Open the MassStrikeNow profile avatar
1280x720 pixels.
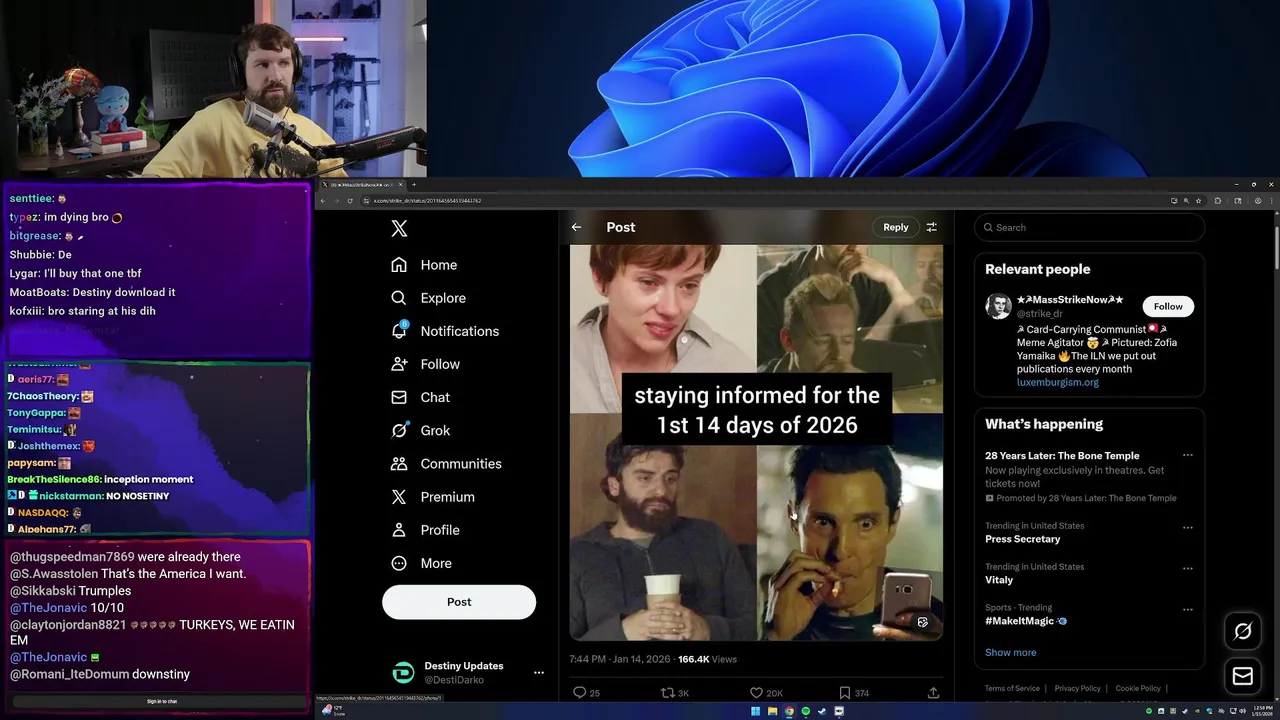click(998, 306)
